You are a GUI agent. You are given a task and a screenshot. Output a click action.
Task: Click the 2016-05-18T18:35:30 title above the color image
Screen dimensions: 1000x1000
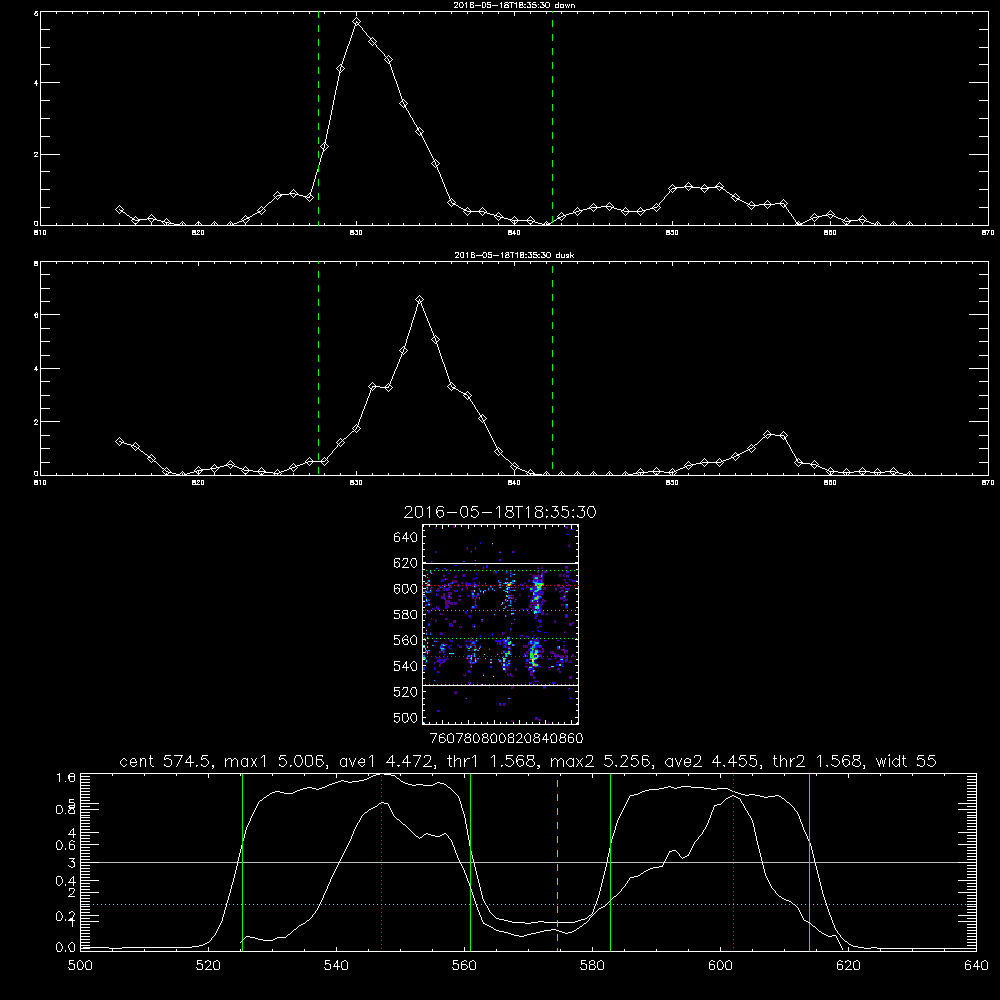coord(500,512)
